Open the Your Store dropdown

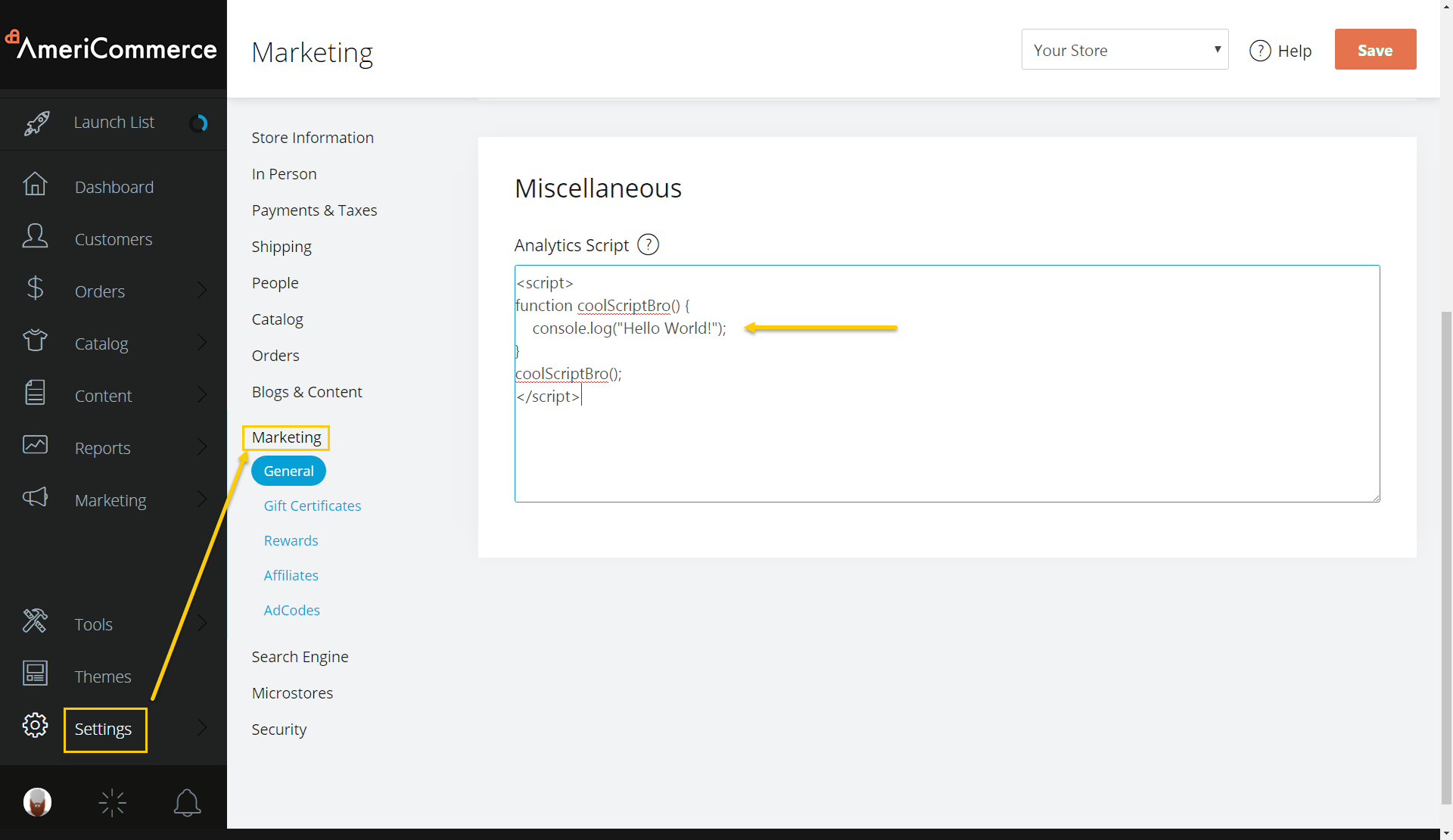pyautogui.click(x=1125, y=50)
